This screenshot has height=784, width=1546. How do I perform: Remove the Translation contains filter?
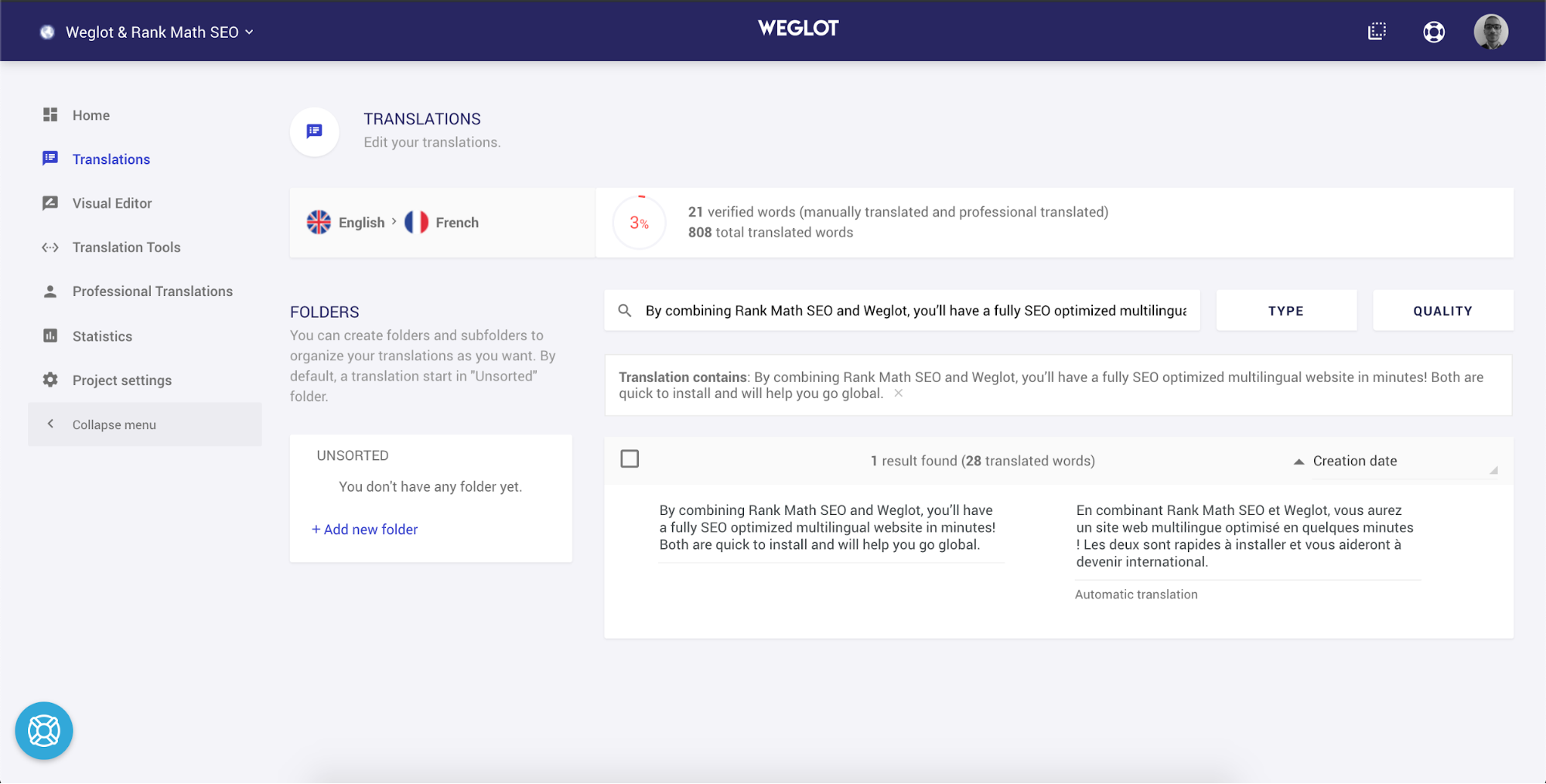(x=898, y=394)
